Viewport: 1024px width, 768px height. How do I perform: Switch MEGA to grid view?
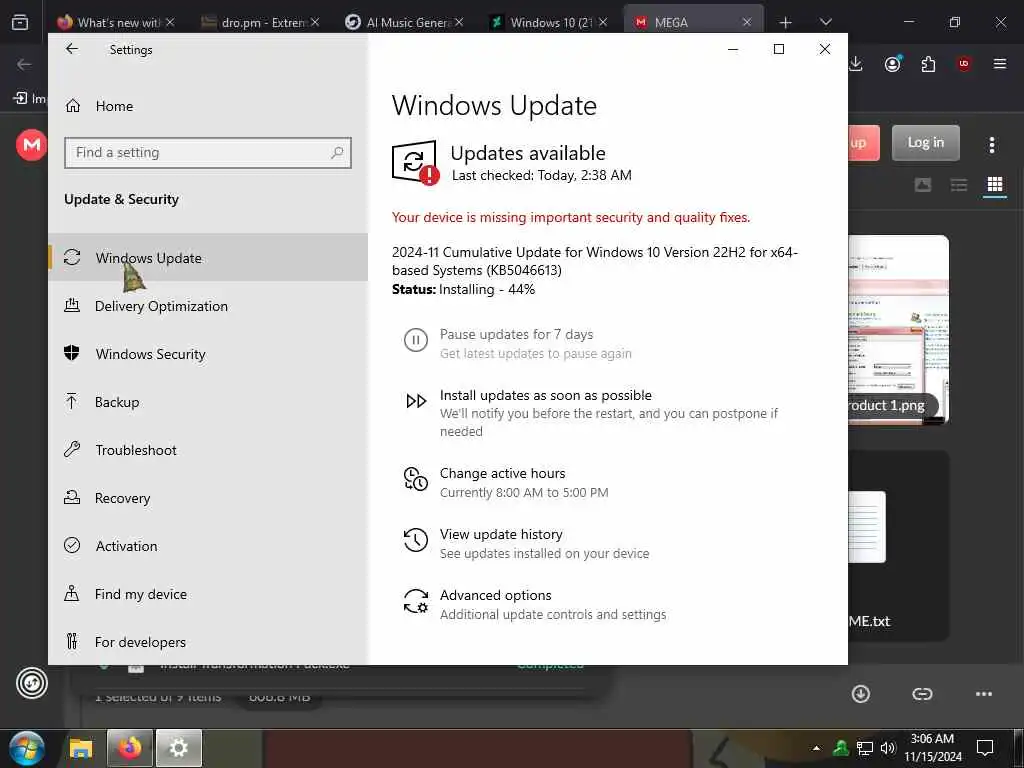click(995, 185)
